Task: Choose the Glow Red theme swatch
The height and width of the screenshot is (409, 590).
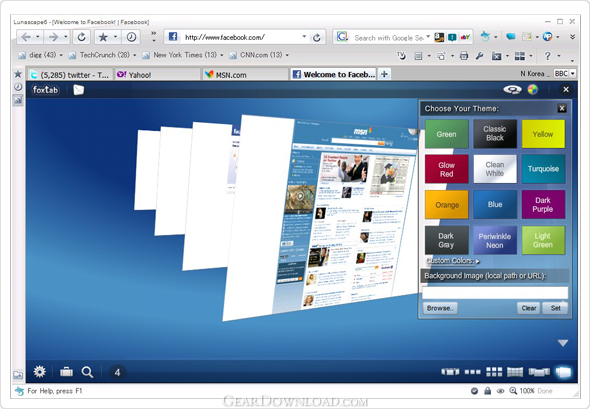Action: [447, 169]
